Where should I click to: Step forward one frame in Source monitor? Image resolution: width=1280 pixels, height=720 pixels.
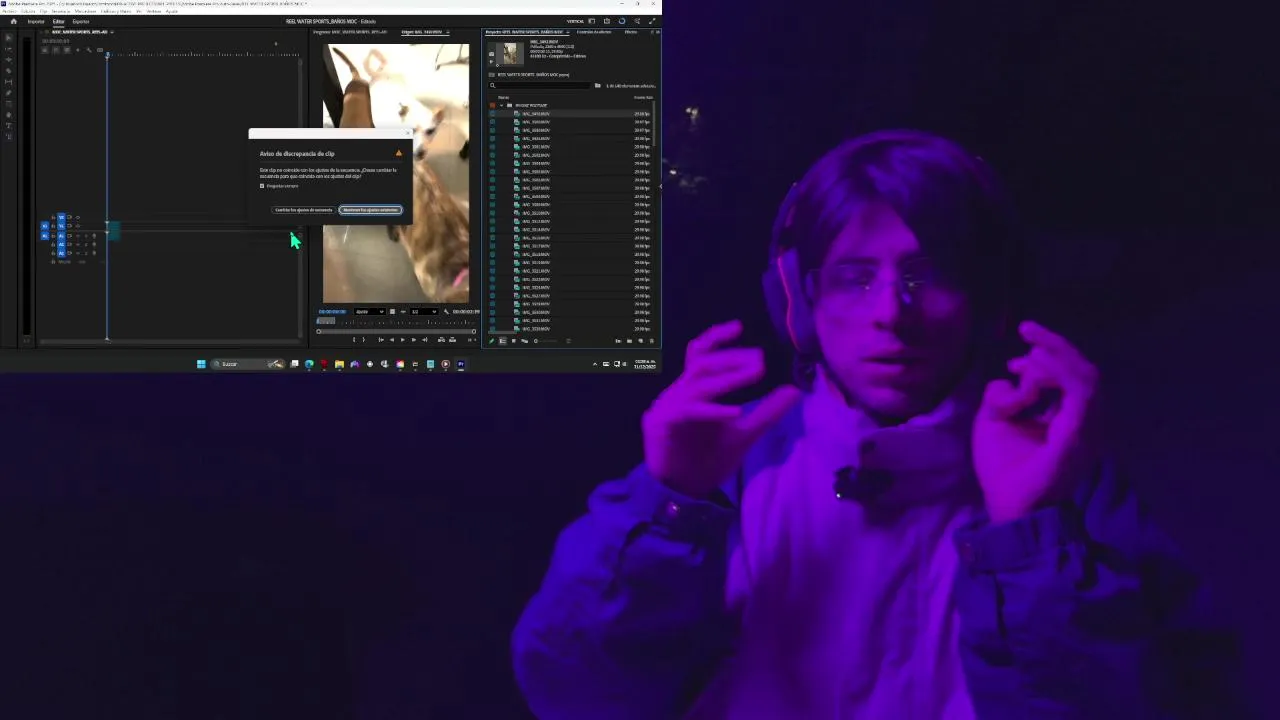(x=414, y=340)
